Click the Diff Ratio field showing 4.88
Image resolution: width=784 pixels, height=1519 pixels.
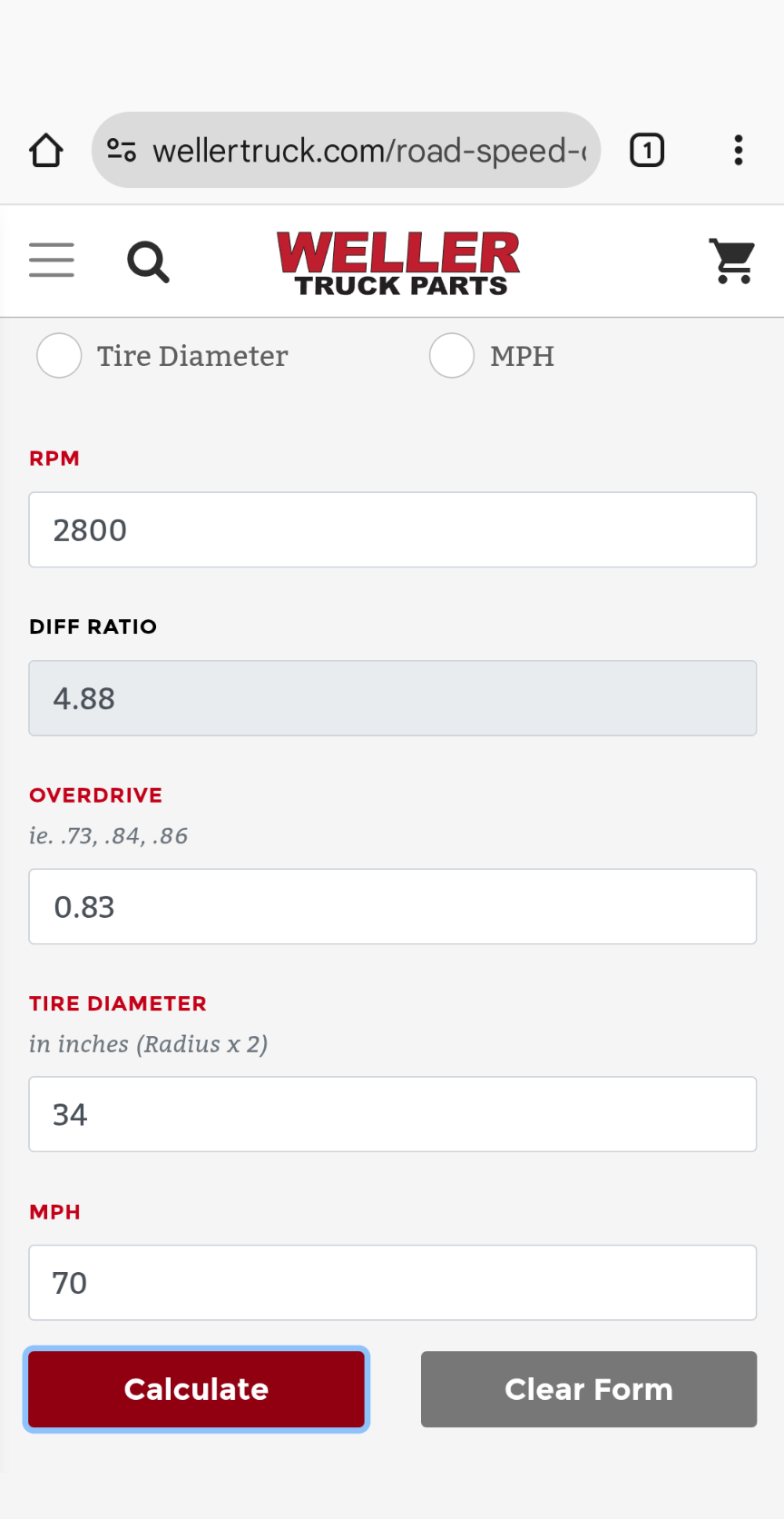click(392, 698)
